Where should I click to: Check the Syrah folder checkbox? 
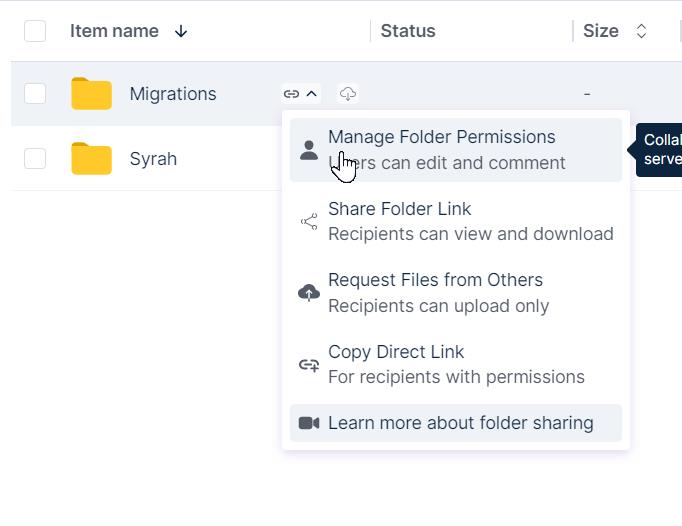(35, 158)
